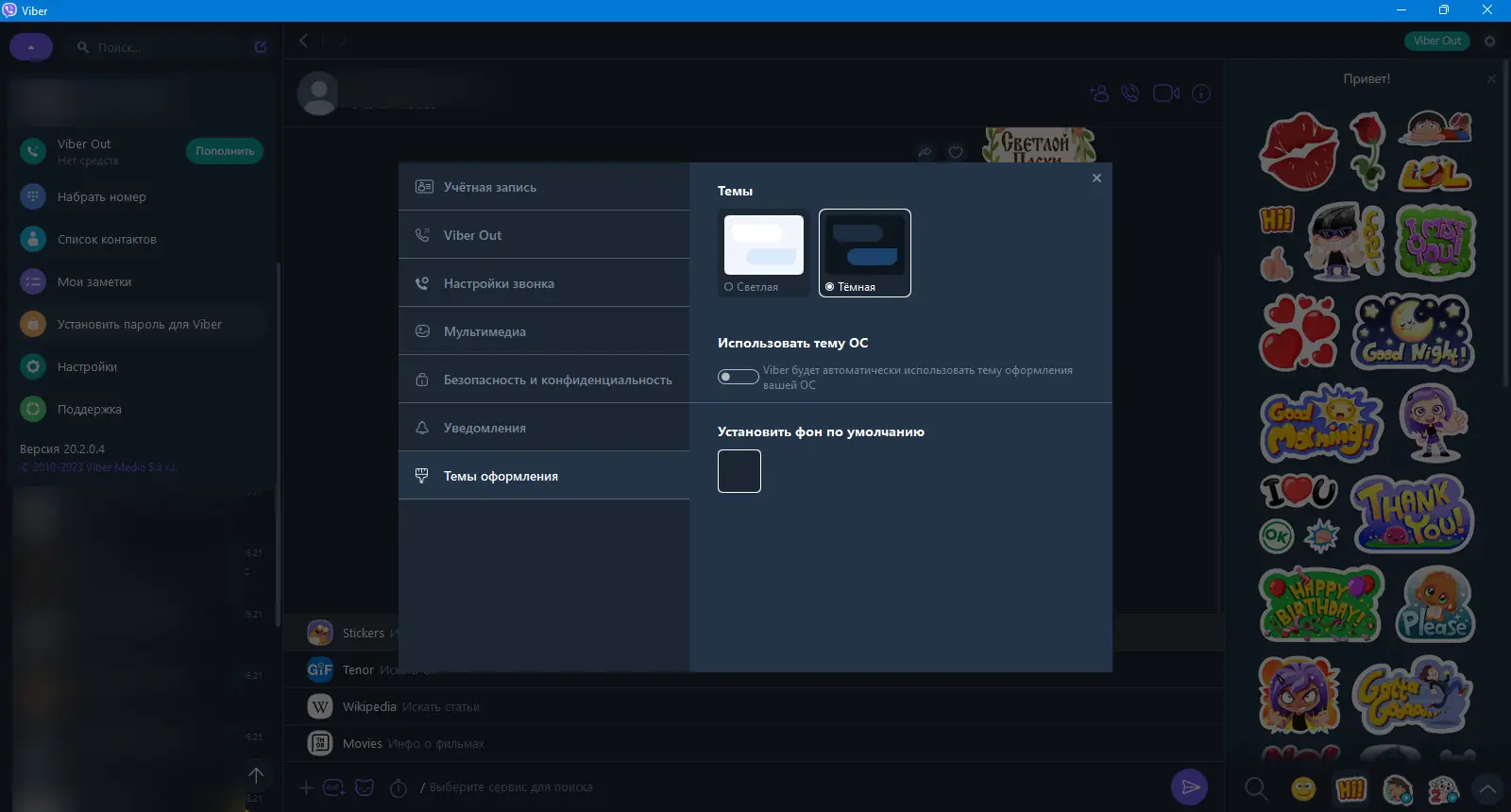Screen dimensions: 1511x812
Task: Send the Please sticker
Action: point(1435,604)
